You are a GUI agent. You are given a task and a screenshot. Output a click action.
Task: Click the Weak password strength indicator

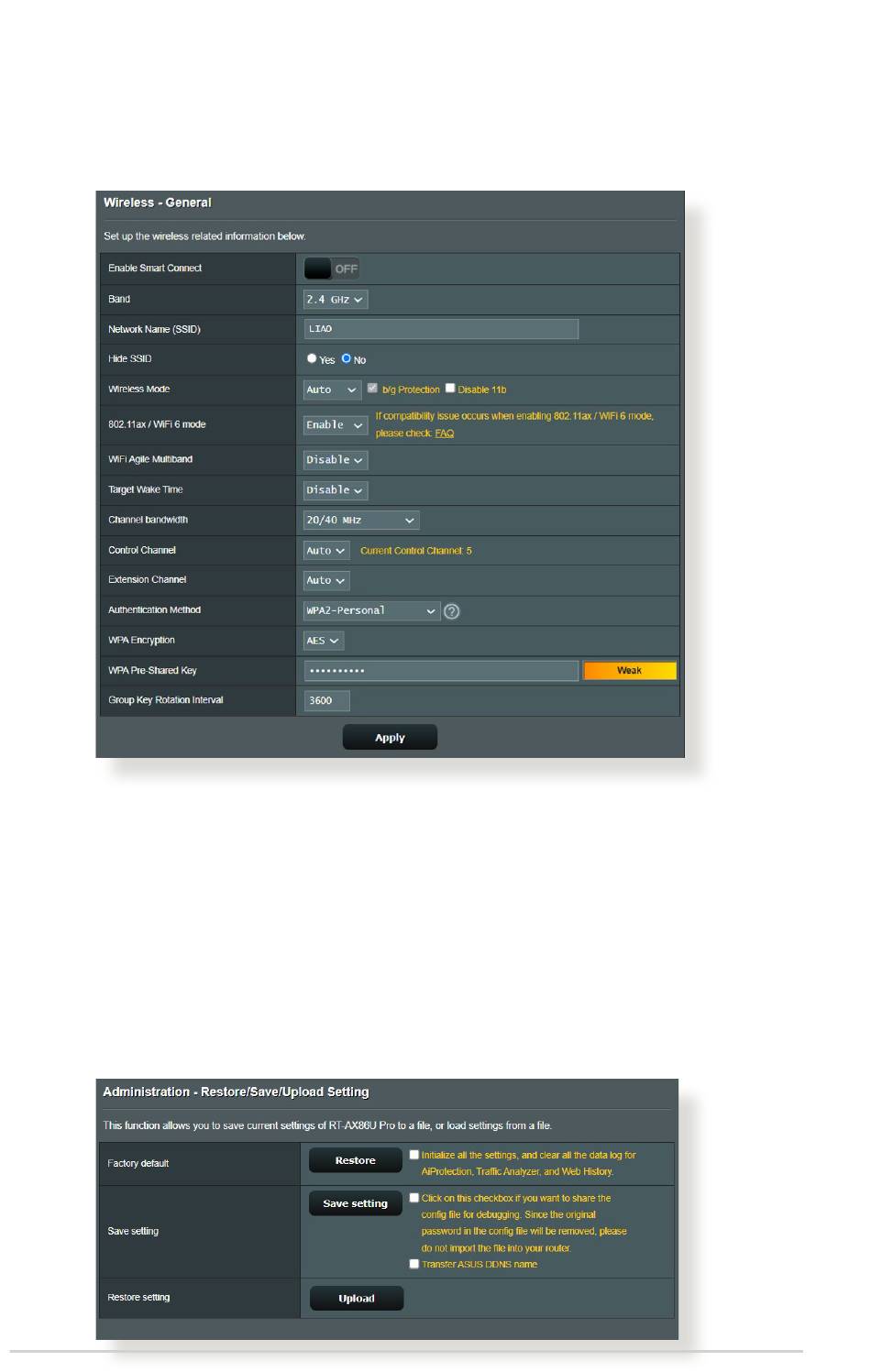pyautogui.click(x=630, y=671)
